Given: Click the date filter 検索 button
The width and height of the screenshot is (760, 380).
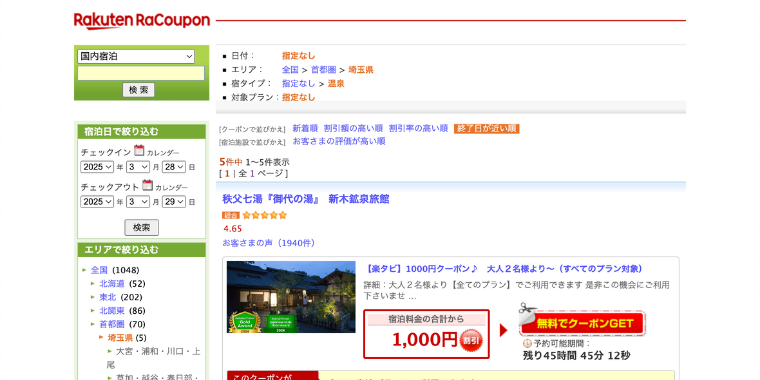Looking at the screenshot, I should click(142, 227).
